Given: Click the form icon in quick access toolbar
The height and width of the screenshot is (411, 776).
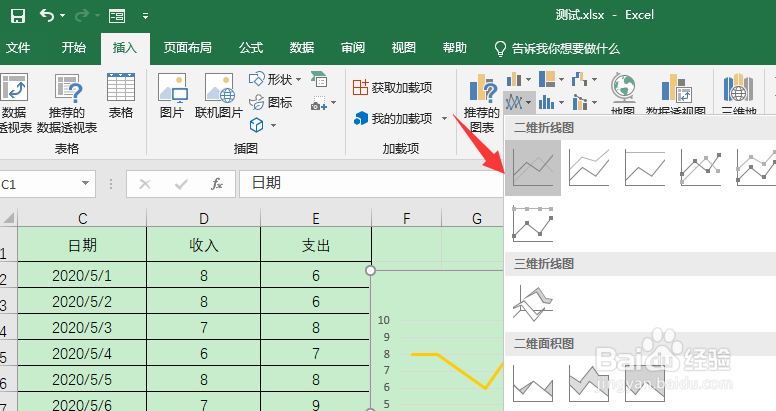Looking at the screenshot, I should pyautogui.click(x=117, y=16).
